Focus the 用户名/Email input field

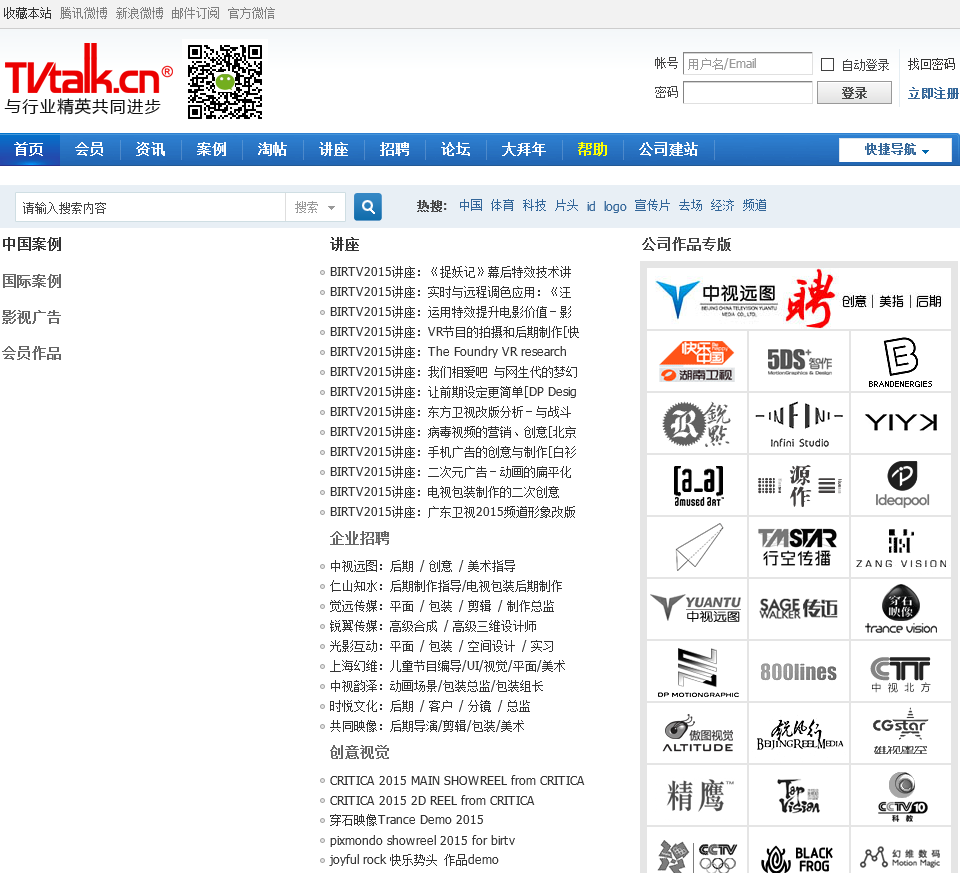tap(748, 64)
